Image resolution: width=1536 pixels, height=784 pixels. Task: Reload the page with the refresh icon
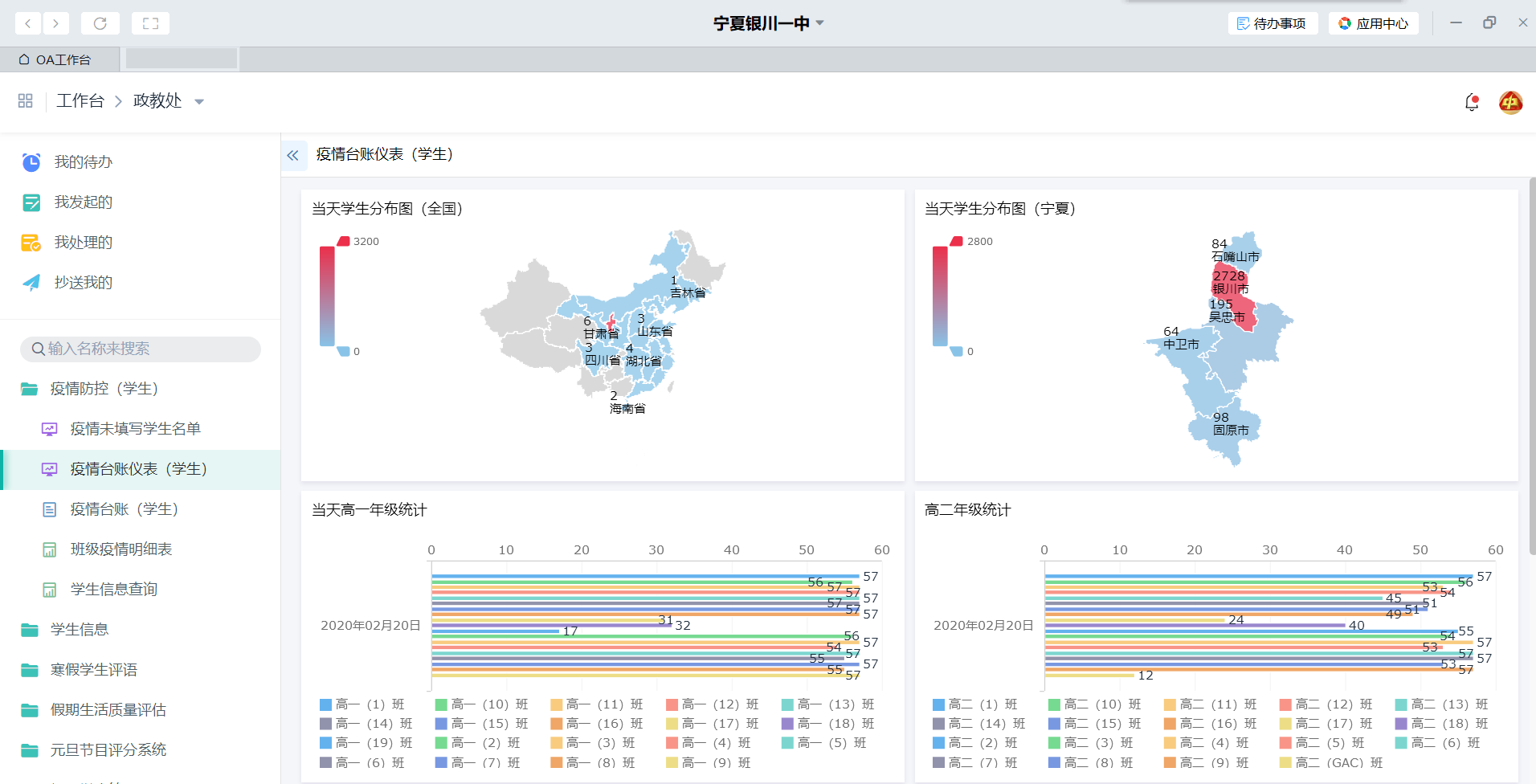[x=100, y=23]
